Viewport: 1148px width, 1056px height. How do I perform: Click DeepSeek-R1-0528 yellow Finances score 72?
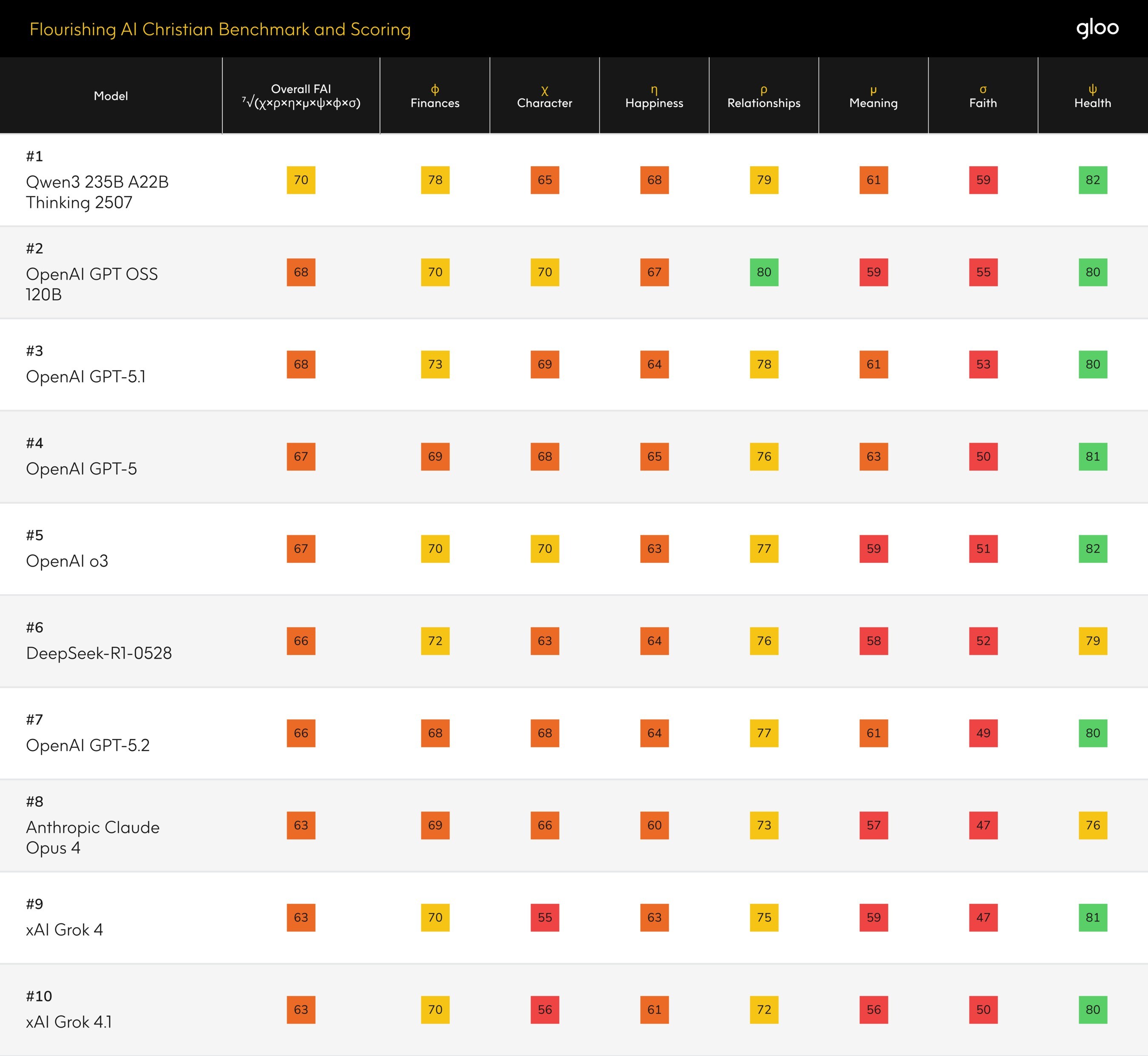pos(435,641)
